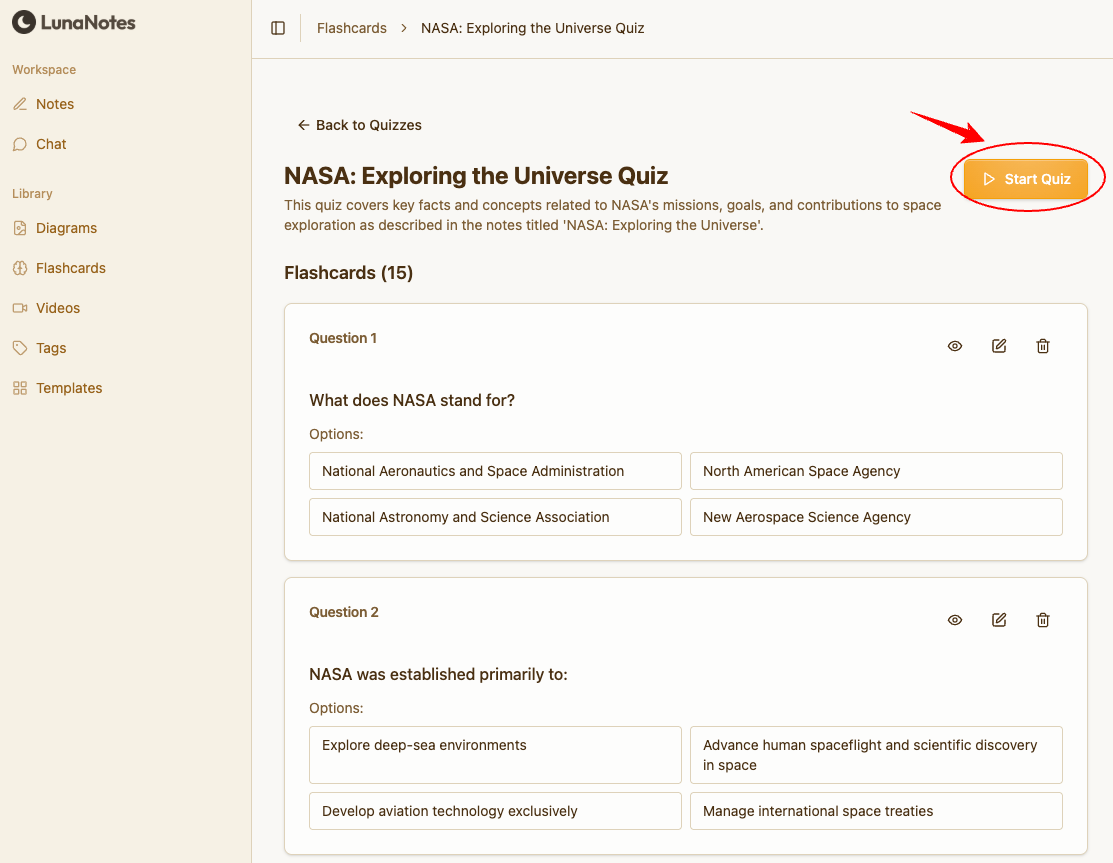The width and height of the screenshot is (1113, 863).
Task: Show the answer for Question 2
Action: click(x=954, y=620)
